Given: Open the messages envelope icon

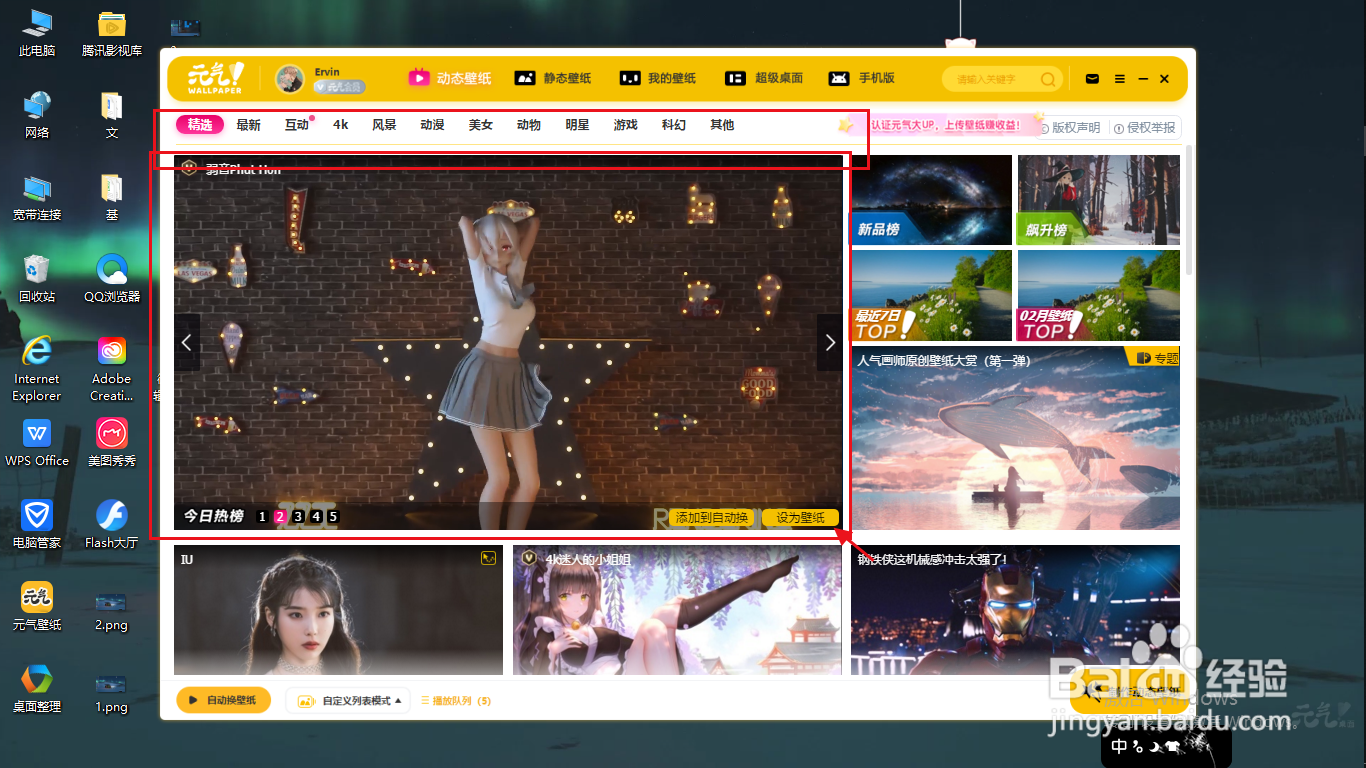Looking at the screenshot, I should pyautogui.click(x=1093, y=79).
